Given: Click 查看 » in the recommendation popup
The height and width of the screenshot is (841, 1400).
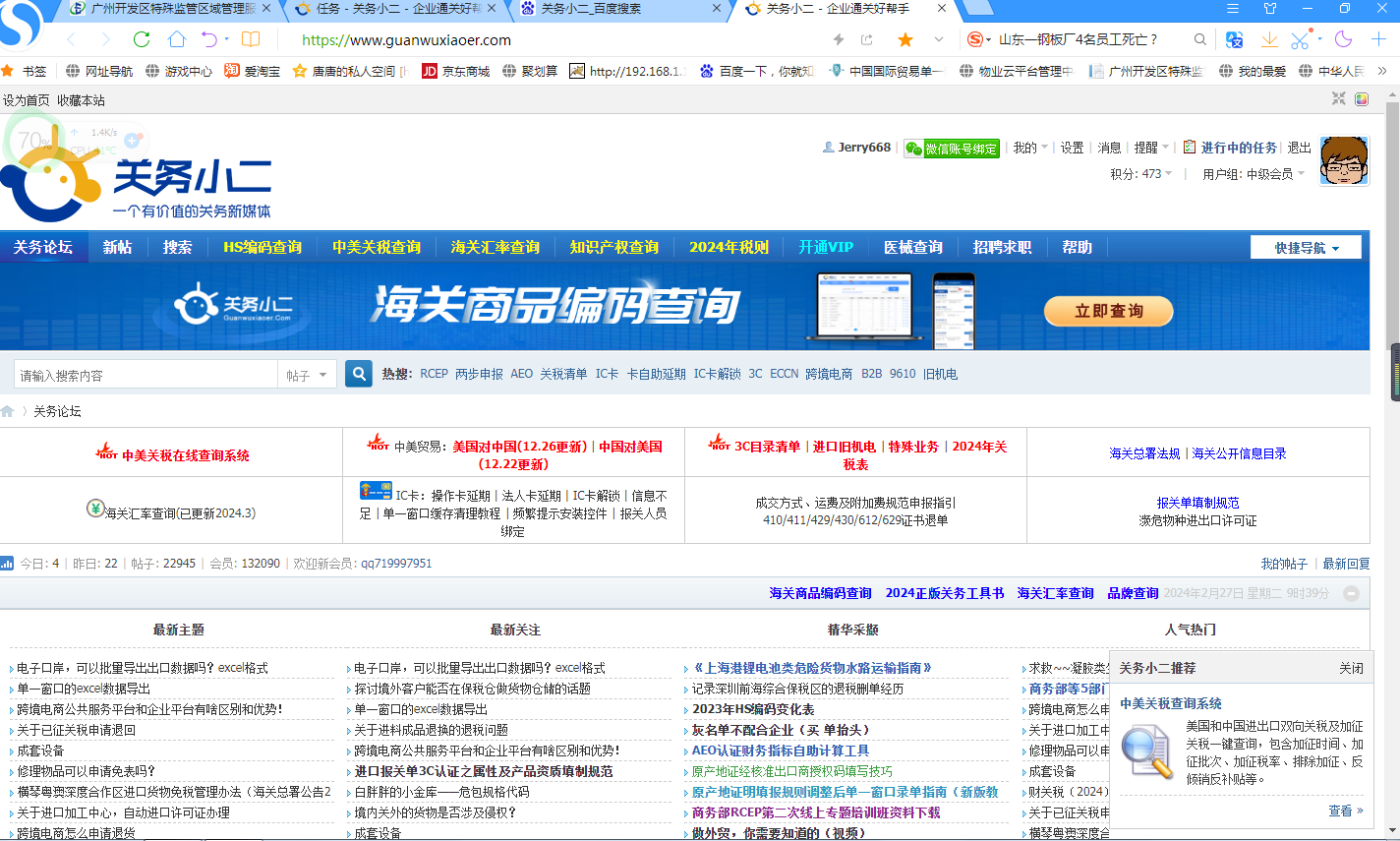Looking at the screenshot, I should coord(1346,811).
